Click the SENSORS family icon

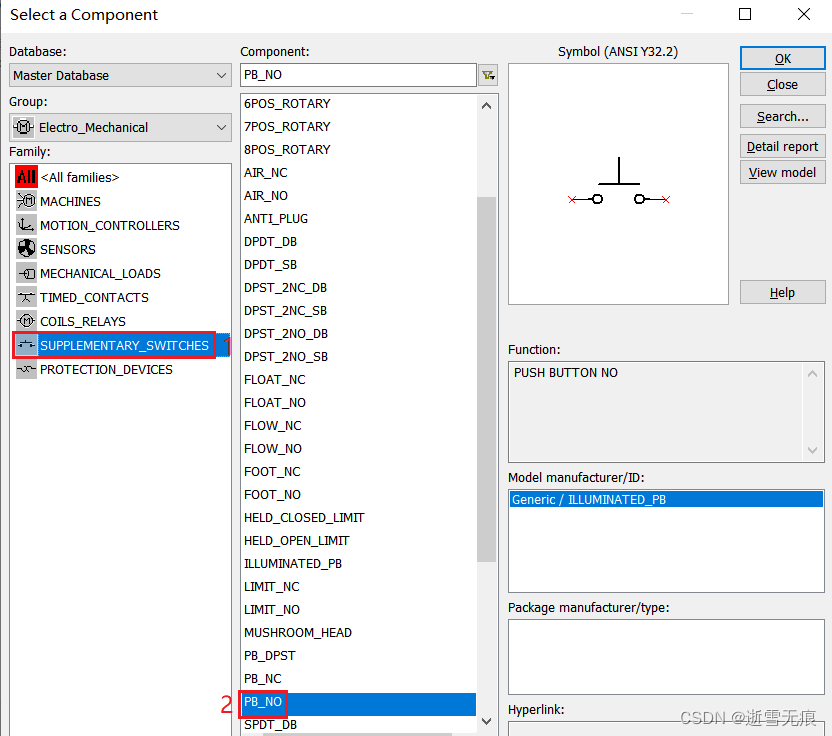pos(25,249)
